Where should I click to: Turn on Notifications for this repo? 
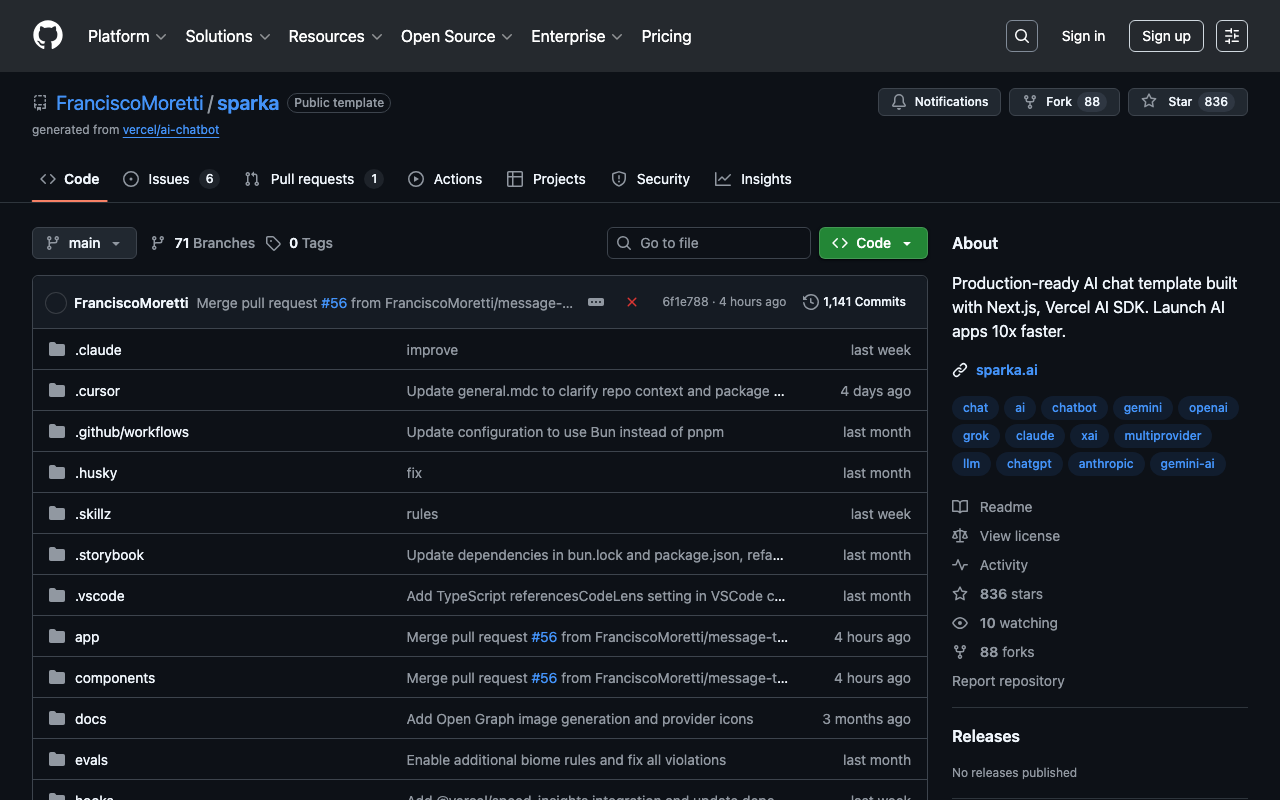click(x=939, y=102)
